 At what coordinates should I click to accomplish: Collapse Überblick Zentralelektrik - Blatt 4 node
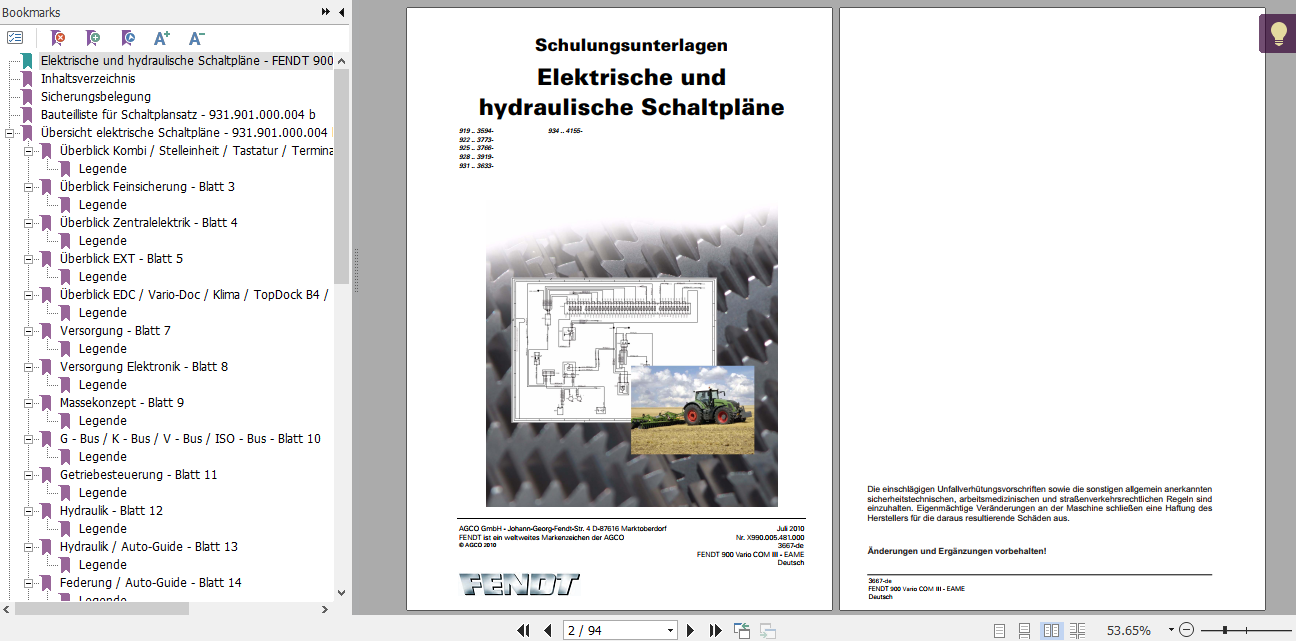point(29,223)
